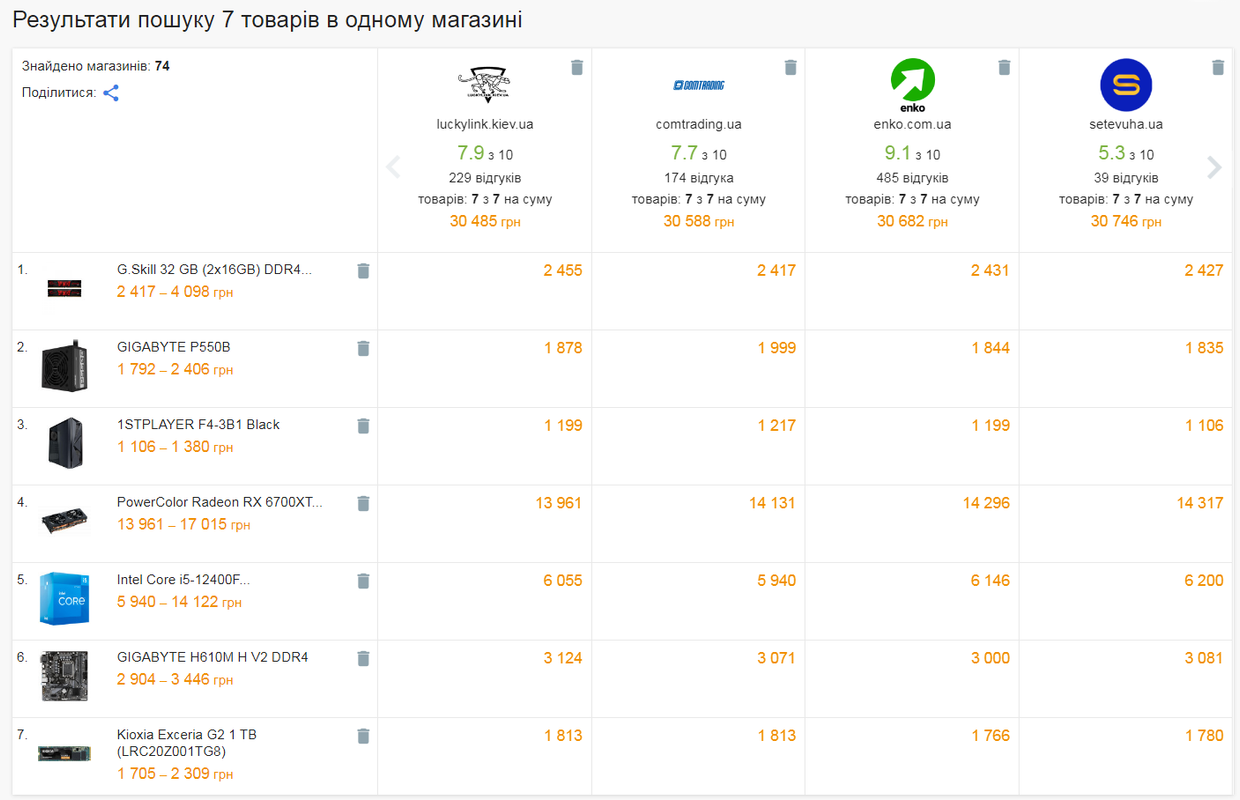
Task: Open Intel Core i5-12400F product link
Action: 183,579
